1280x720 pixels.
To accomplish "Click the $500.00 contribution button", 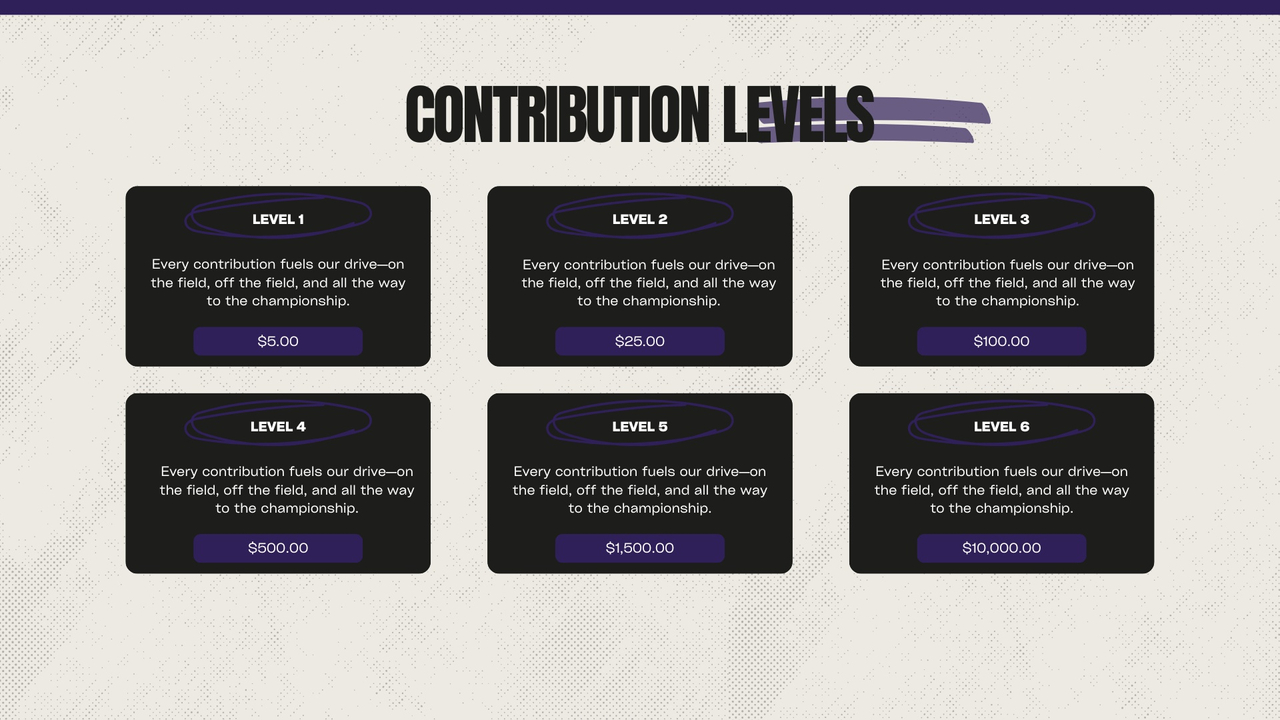I will (278, 548).
